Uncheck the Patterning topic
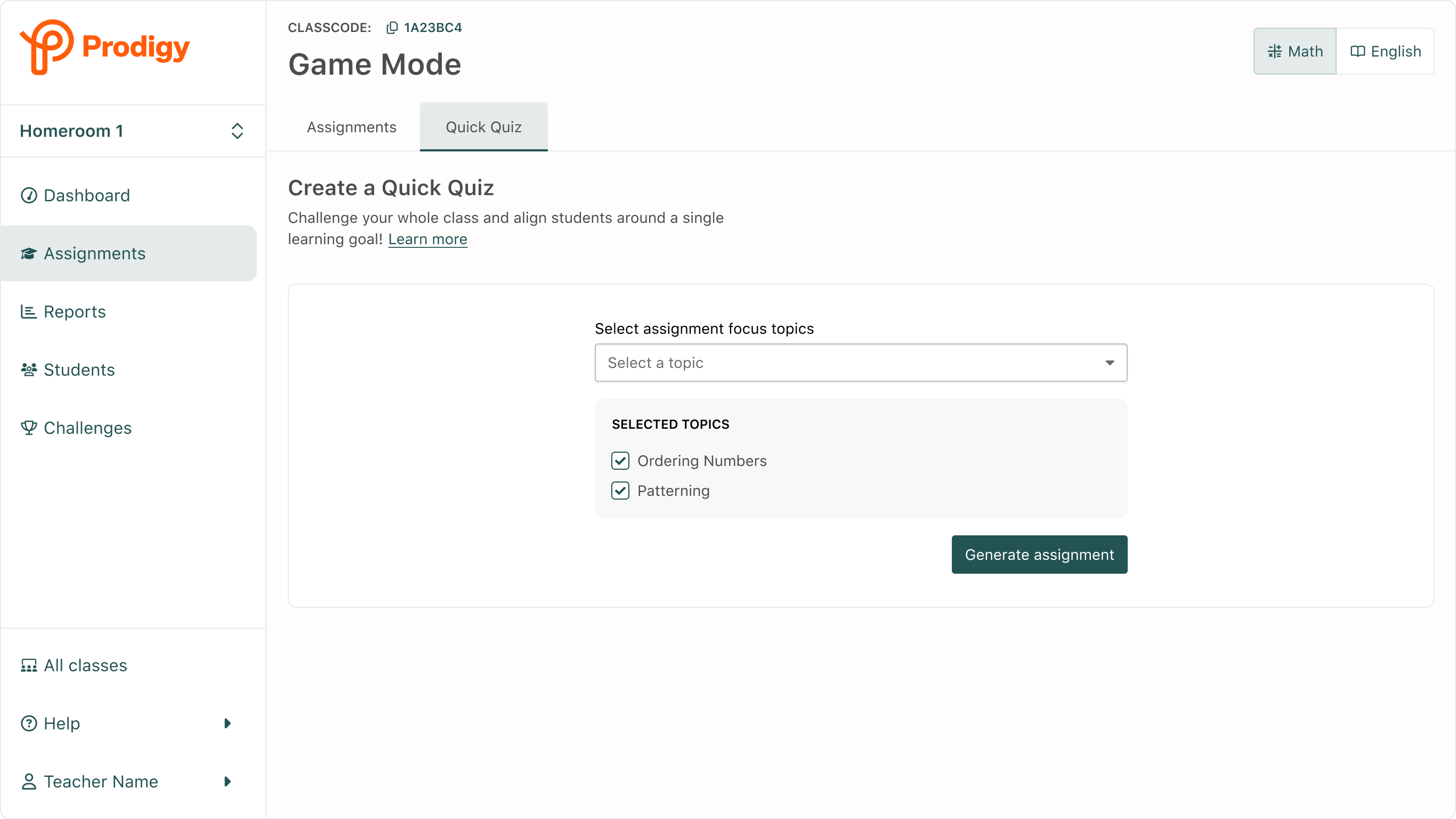The width and height of the screenshot is (1456, 819). coord(620,491)
